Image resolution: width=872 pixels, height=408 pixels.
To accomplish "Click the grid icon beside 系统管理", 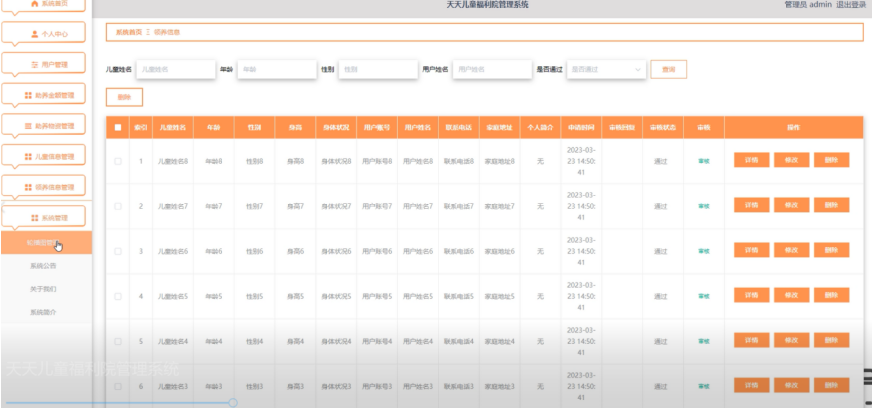I will click(34, 218).
